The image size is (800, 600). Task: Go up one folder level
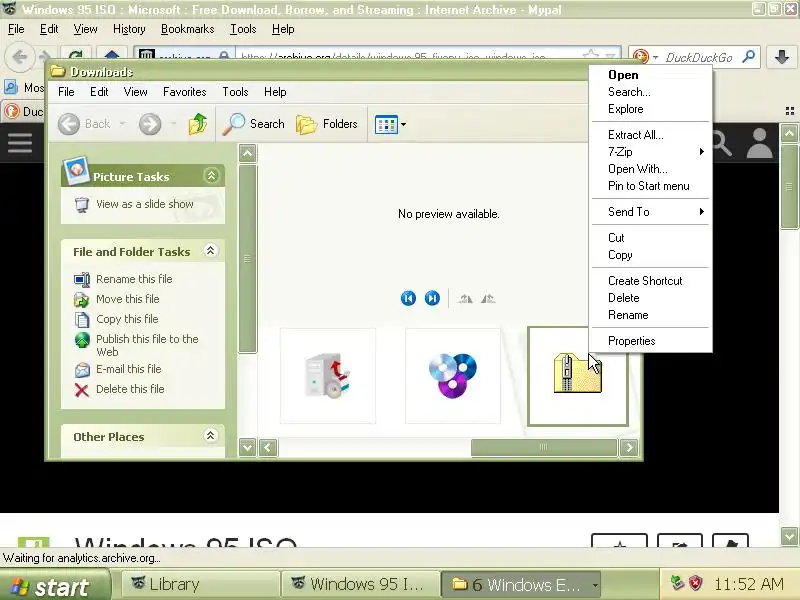pos(198,124)
